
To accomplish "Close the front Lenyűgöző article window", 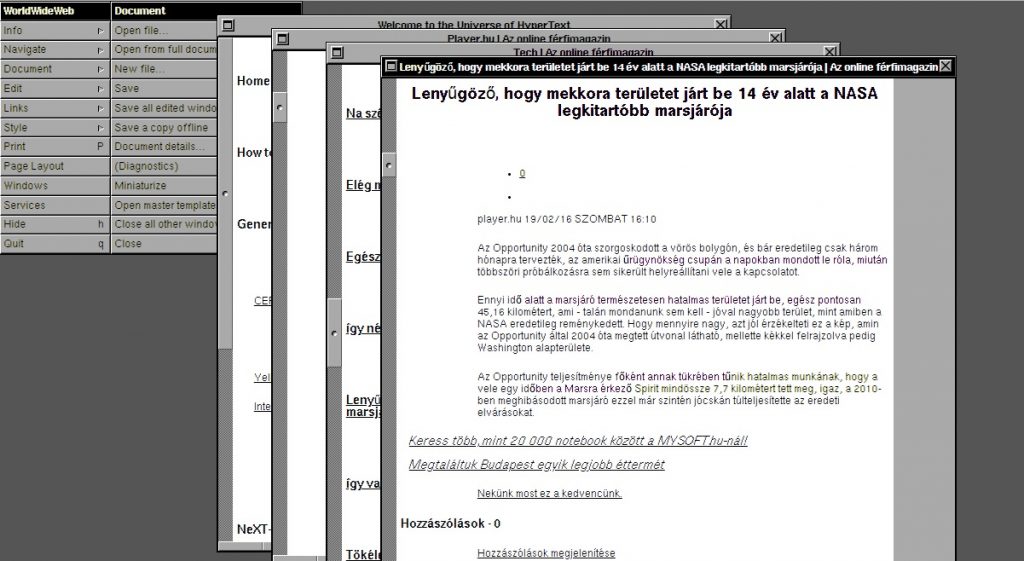I will click(x=945, y=66).
